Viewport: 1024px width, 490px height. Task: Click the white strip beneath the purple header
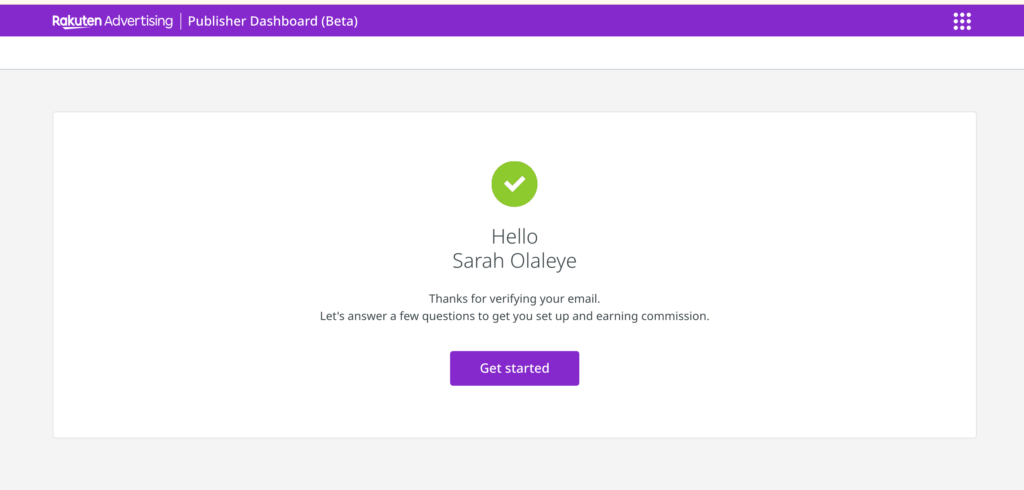[512, 53]
